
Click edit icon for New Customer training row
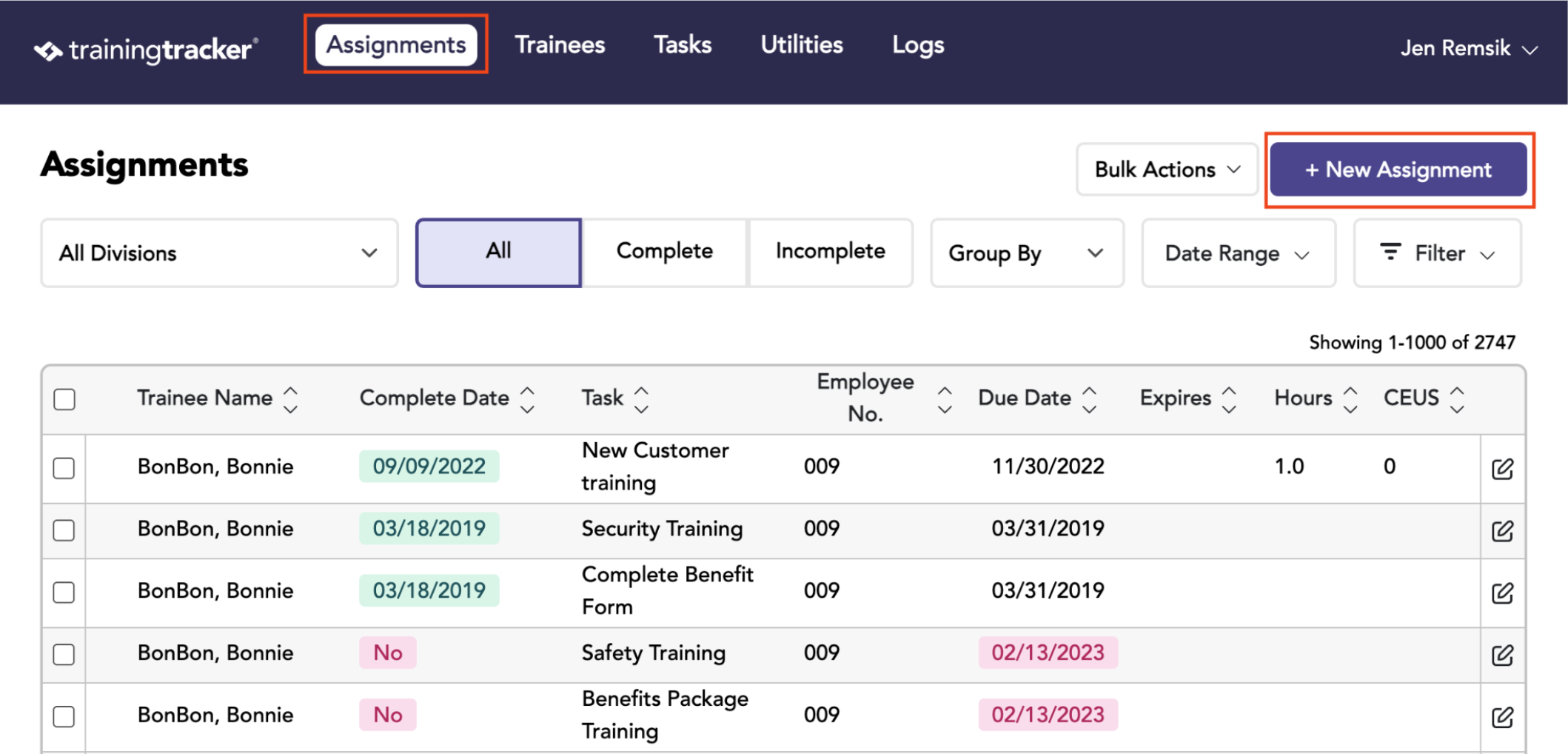click(x=1502, y=469)
